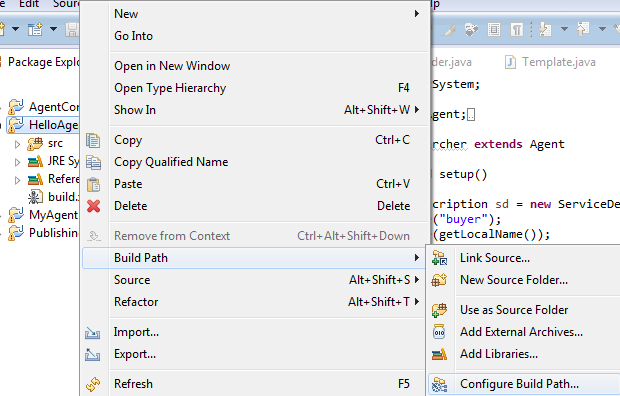Viewport: 620px width, 396px height.
Task: Click the Import icon in context menu
Action: point(93,333)
